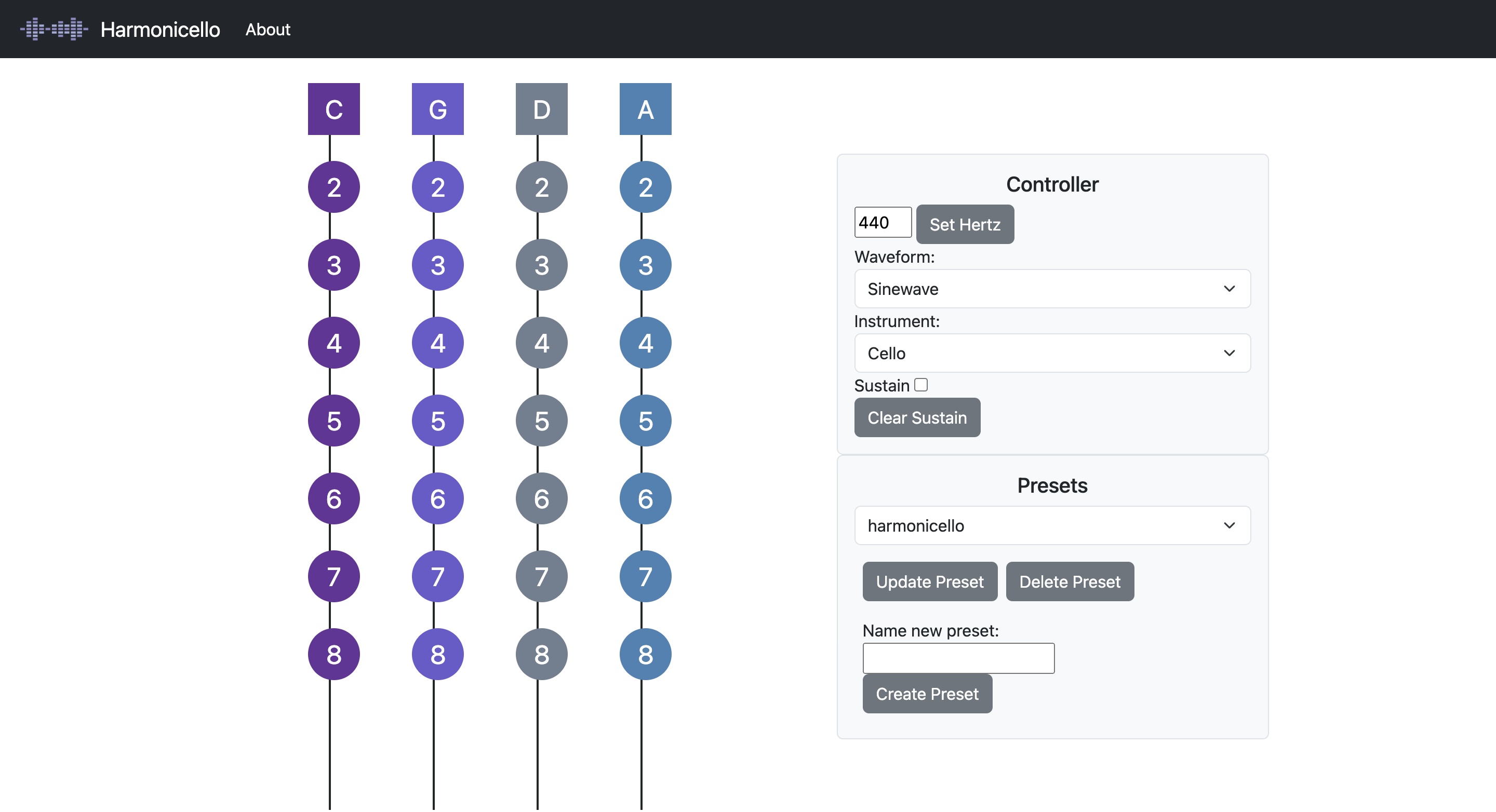Enable the Sustain checkbox

[922, 384]
